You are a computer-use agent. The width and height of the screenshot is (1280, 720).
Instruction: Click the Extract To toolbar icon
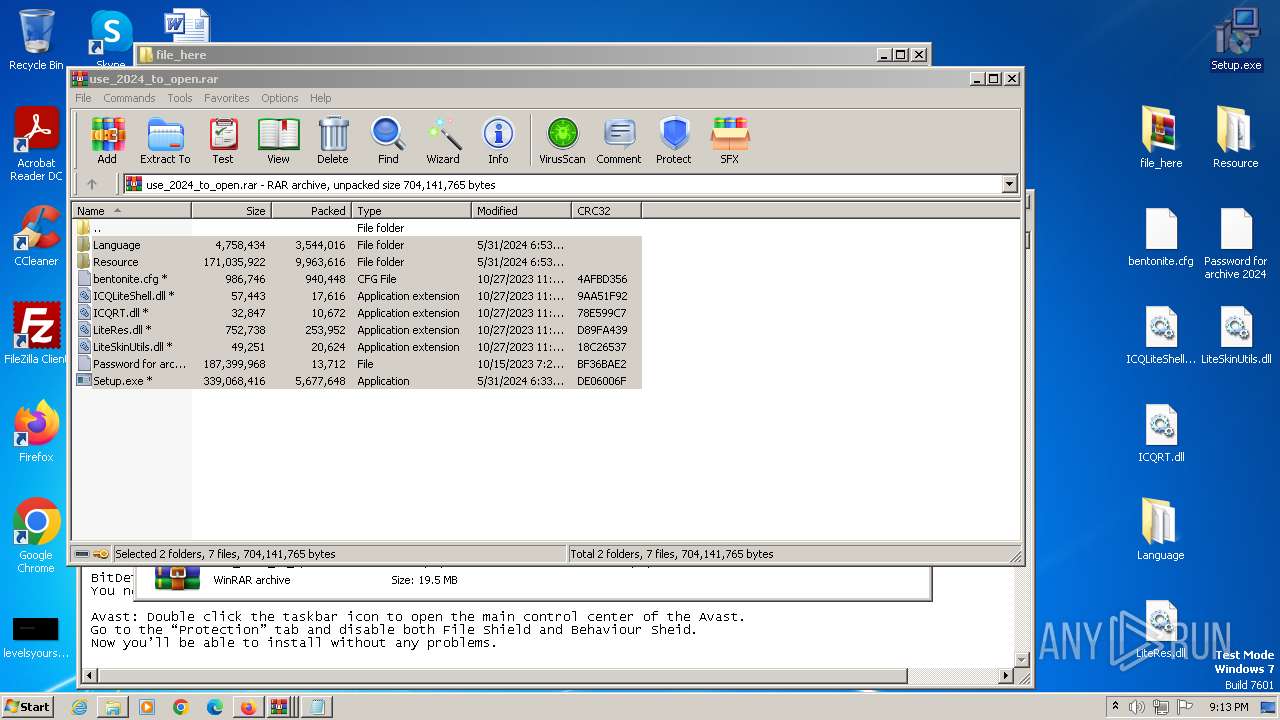tap(165, 140)
